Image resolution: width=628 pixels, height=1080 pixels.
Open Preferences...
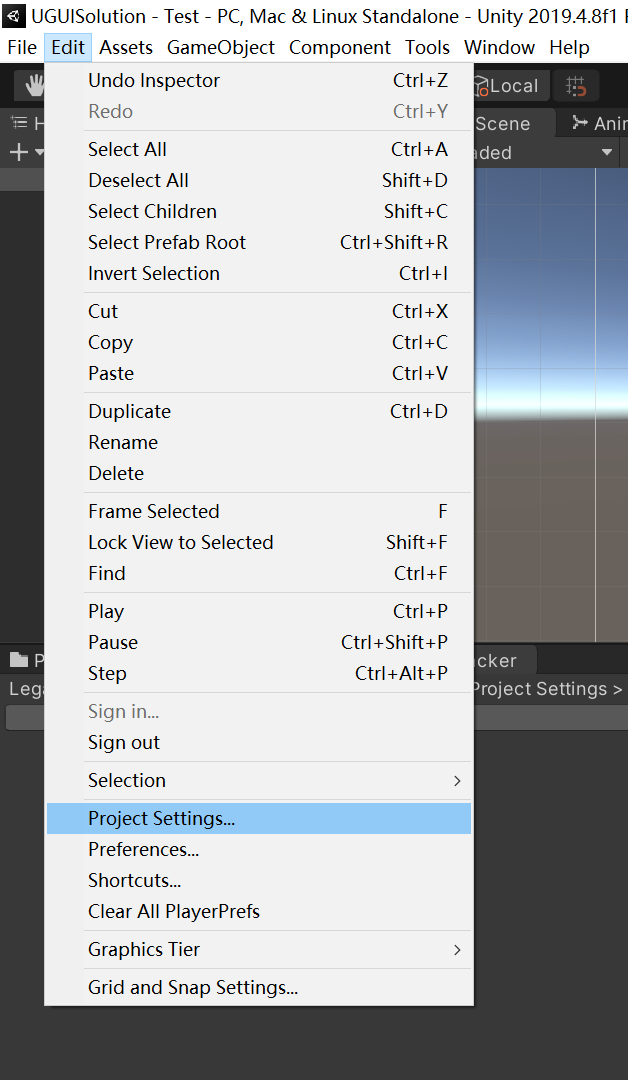coord(259,849)
